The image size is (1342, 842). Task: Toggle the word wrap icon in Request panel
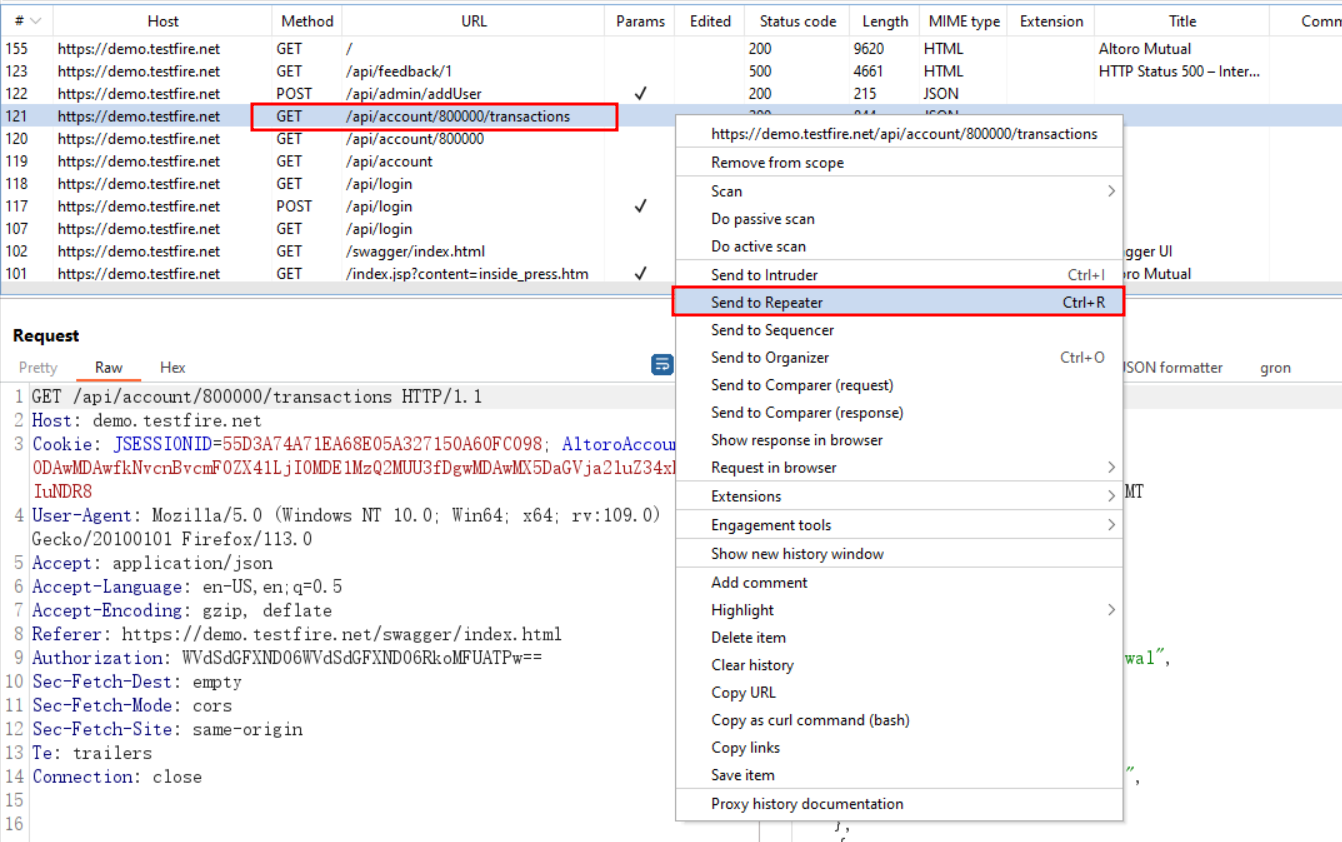[x=662, y=365]
